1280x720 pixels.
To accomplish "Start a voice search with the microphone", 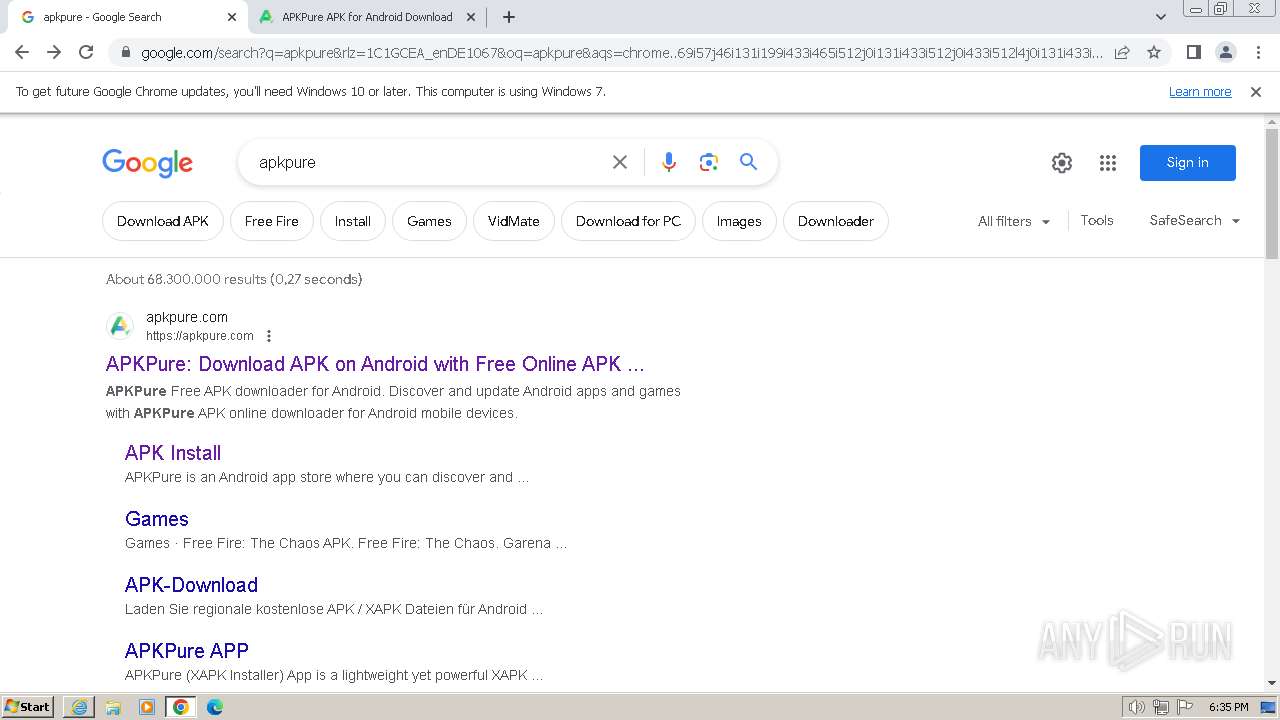I will 669,162.
